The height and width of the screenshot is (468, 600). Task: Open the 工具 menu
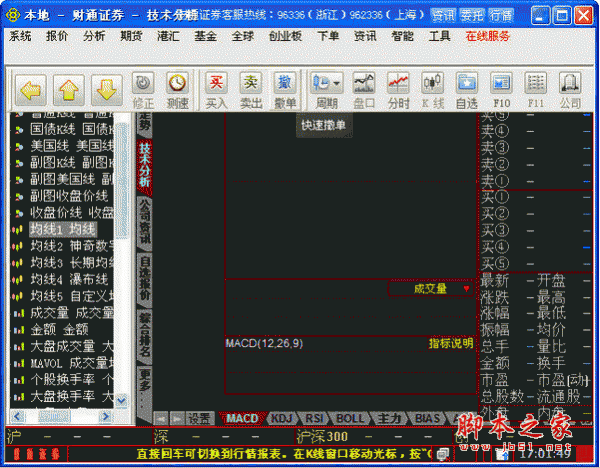[439, 36]
